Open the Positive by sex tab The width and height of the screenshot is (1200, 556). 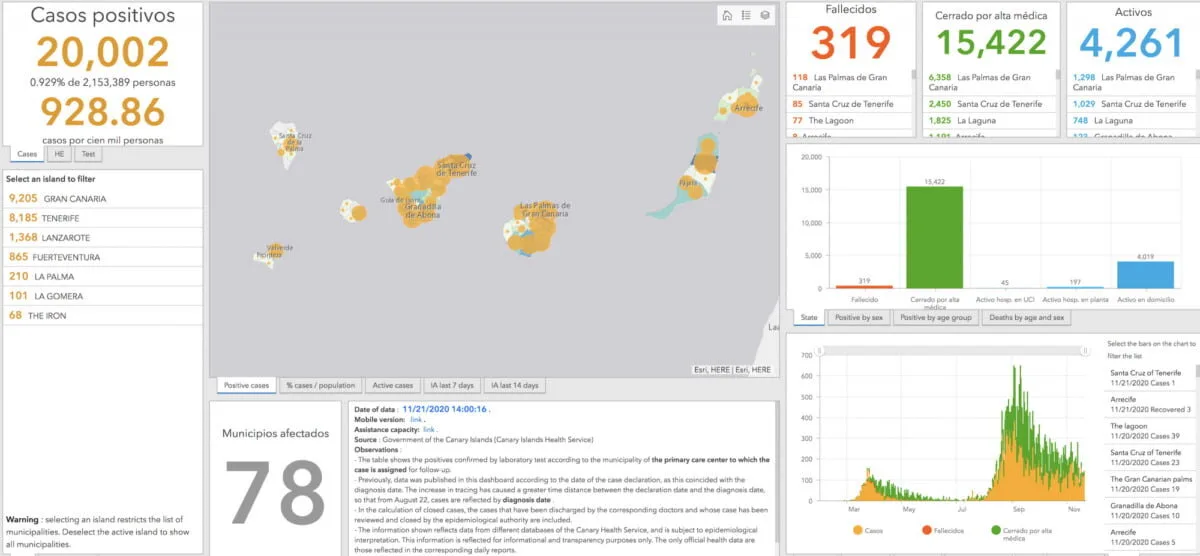pyautogui.click(x=858, y=318)
